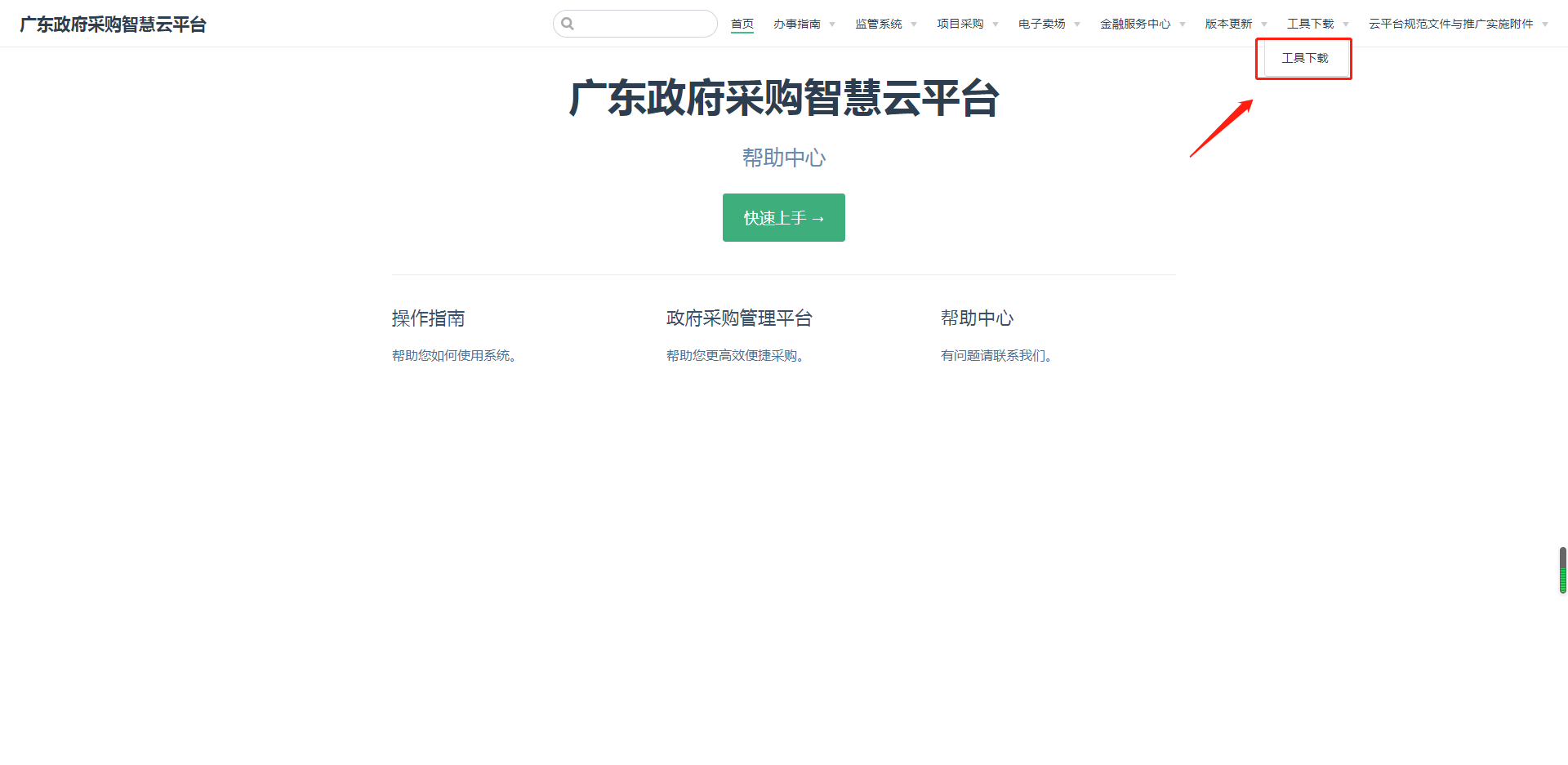Viewport: 1568px width, 765px height.
Task: Click the page scrollbar thumb on right edge
Action: click(x=1563, y=570)
